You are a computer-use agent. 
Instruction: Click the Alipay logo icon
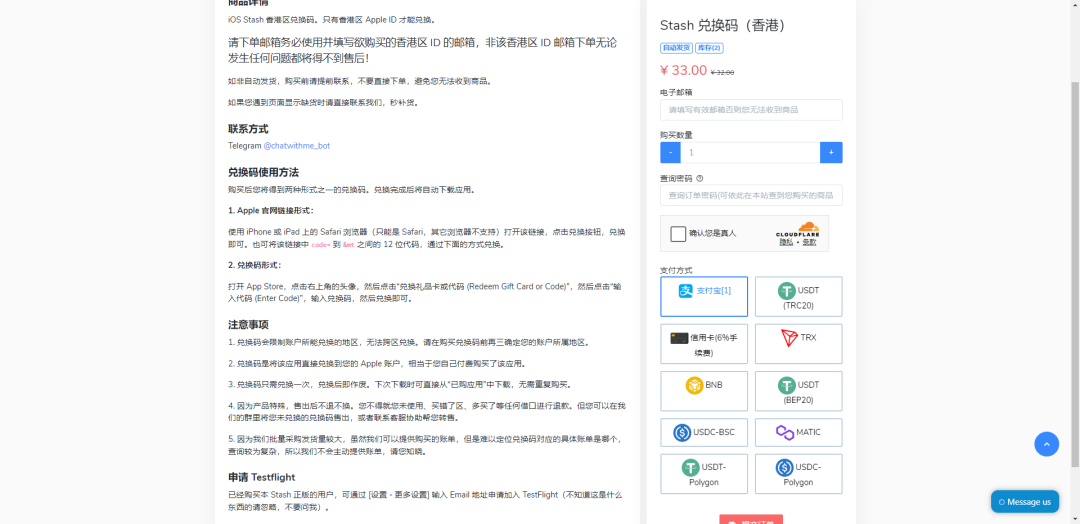(x=686, y=291)
